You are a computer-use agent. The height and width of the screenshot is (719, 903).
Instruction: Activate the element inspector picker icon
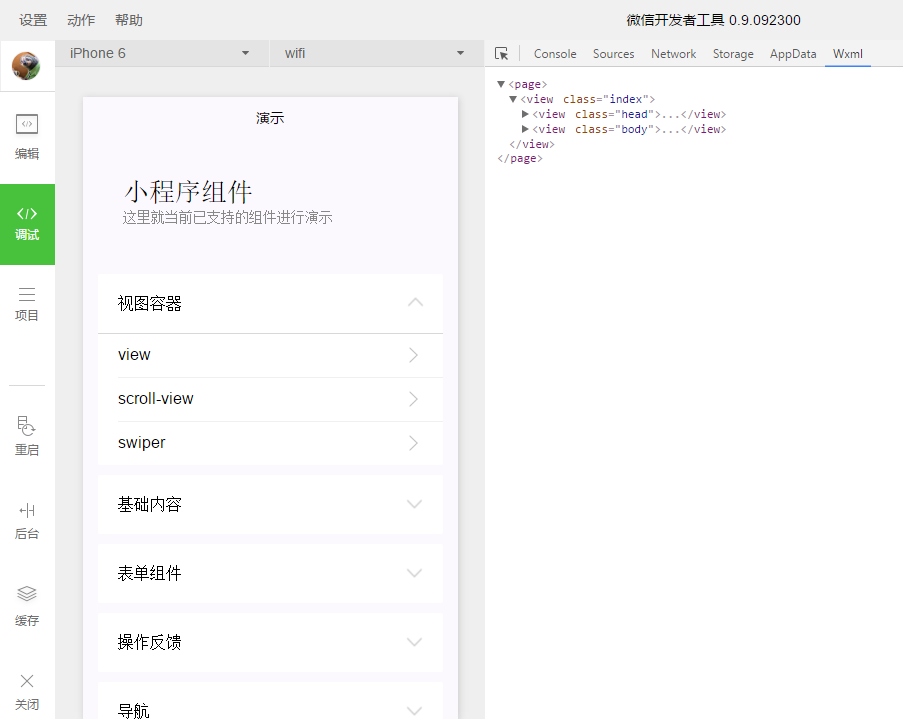(502, 54)
